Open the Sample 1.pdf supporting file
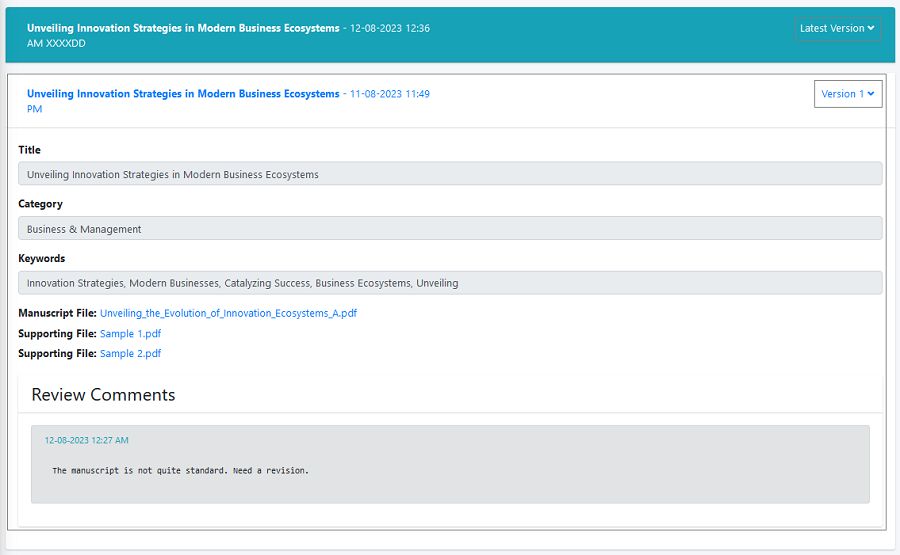The height and width of the screenshot is (555, 900). coord(130,334)
